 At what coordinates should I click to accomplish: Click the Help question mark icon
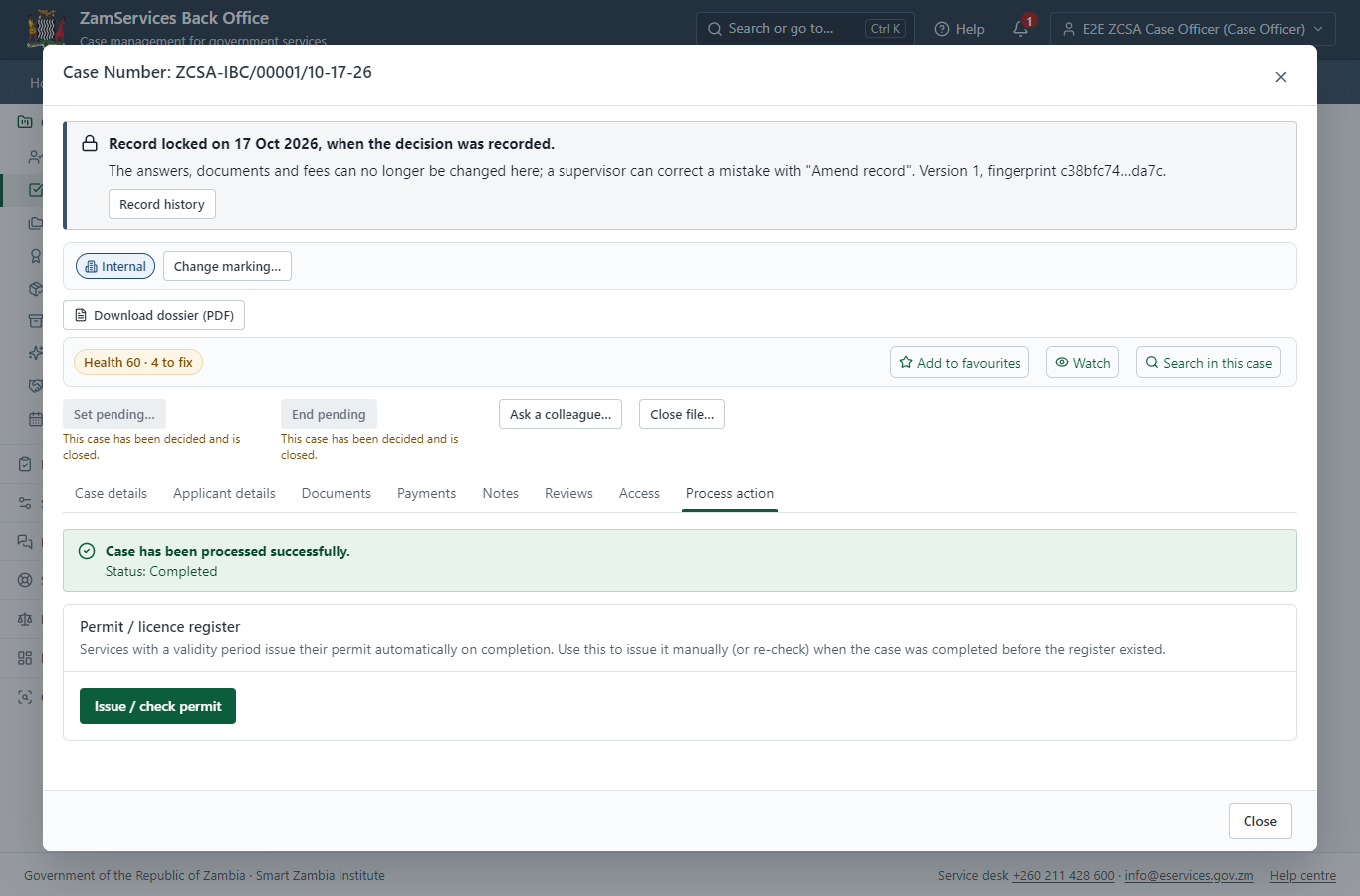(x=942, y=29)
